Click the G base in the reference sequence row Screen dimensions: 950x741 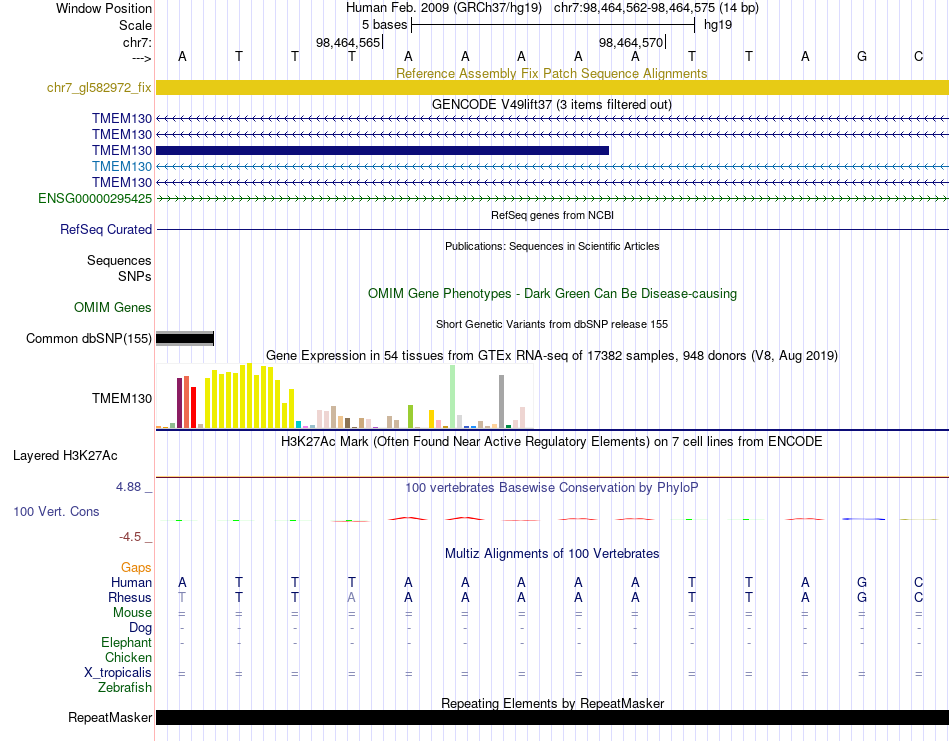(x=862, y=56)
